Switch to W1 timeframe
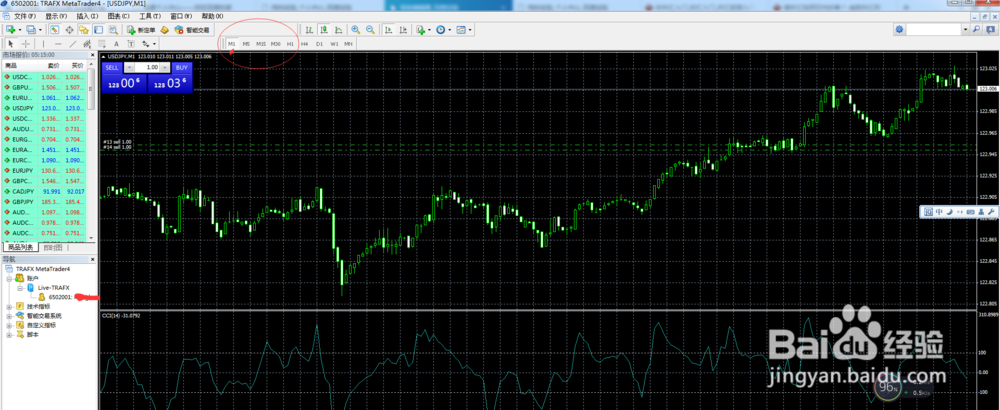Image resolution: width=1000 pixels, height=410 pixels. [x=334, y=44]
